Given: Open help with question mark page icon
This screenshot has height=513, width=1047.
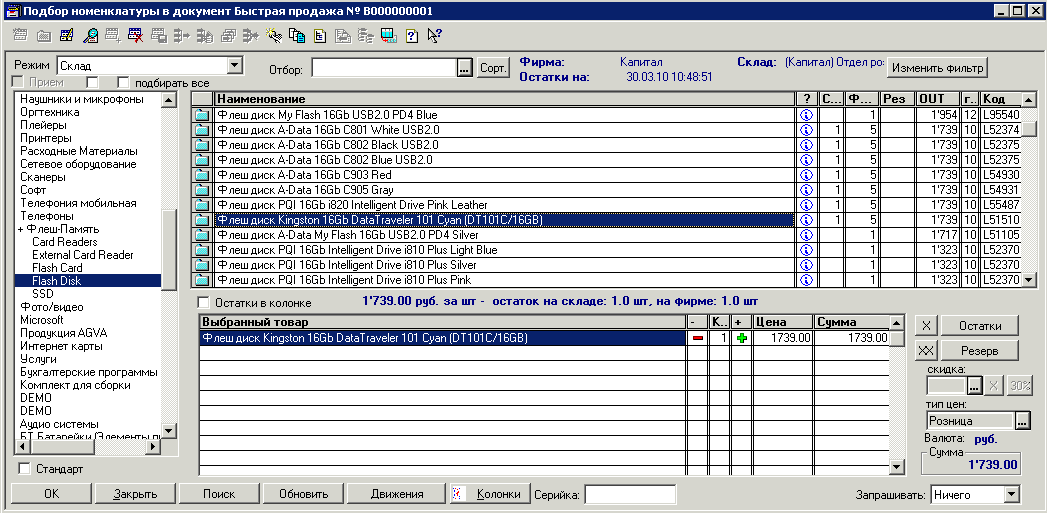Looking at the screenshot, I should [412, 35].
